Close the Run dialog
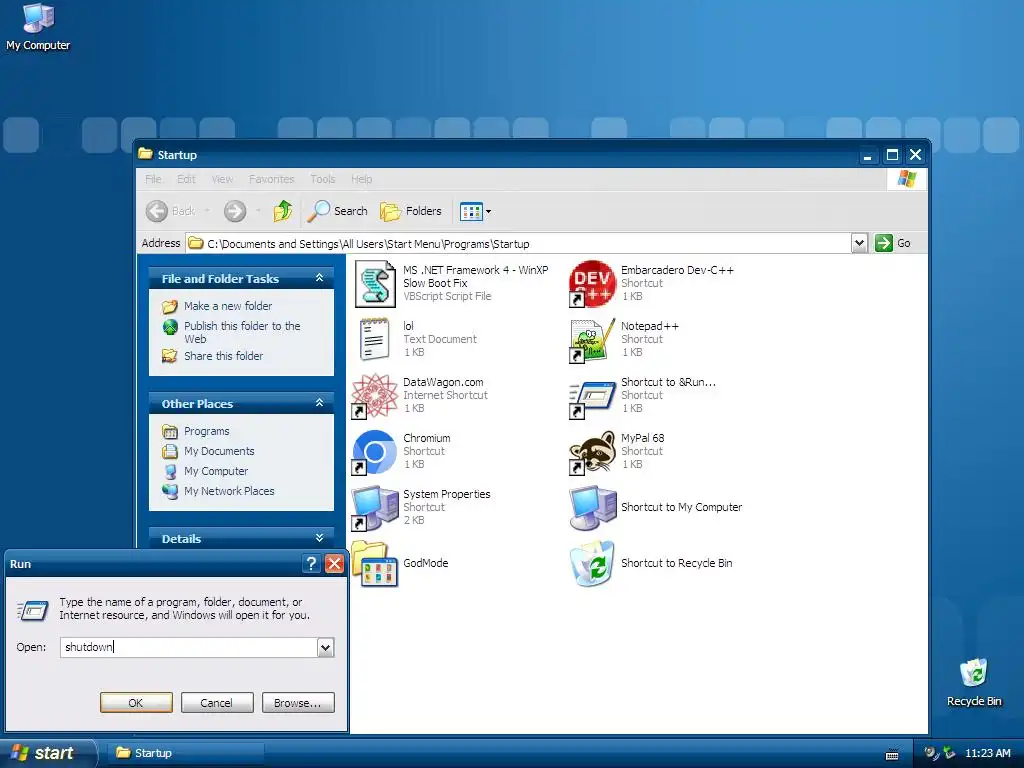 (334, 564)
